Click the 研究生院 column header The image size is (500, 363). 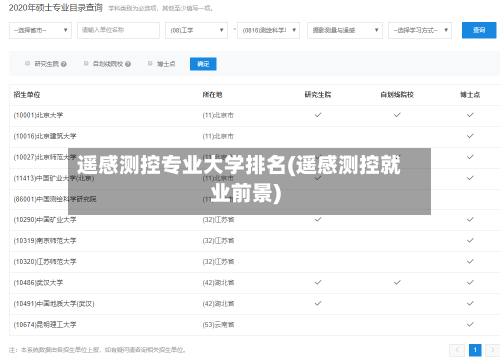coord(318,95)
